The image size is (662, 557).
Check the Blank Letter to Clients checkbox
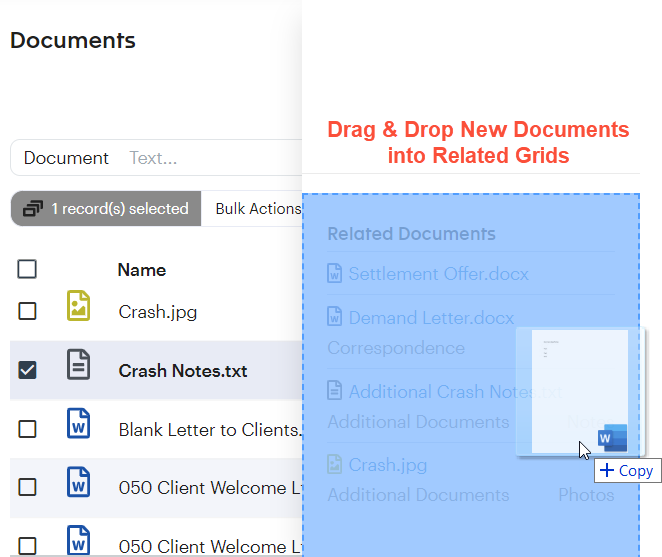pos(27,429)
